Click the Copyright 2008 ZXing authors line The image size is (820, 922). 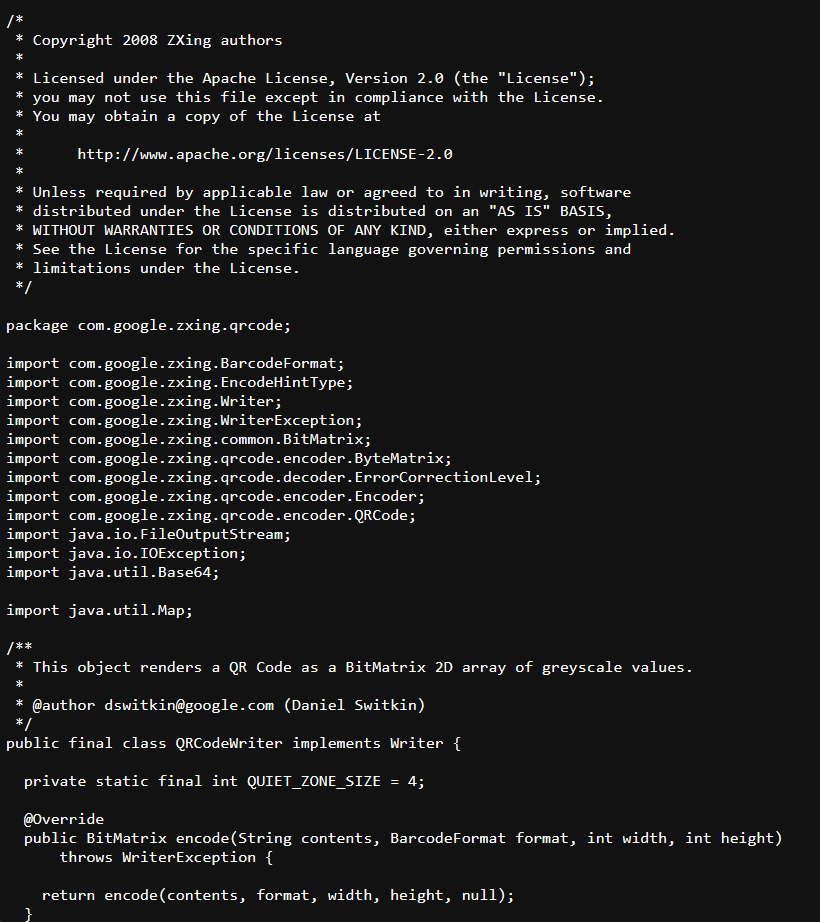pos(157,41)
